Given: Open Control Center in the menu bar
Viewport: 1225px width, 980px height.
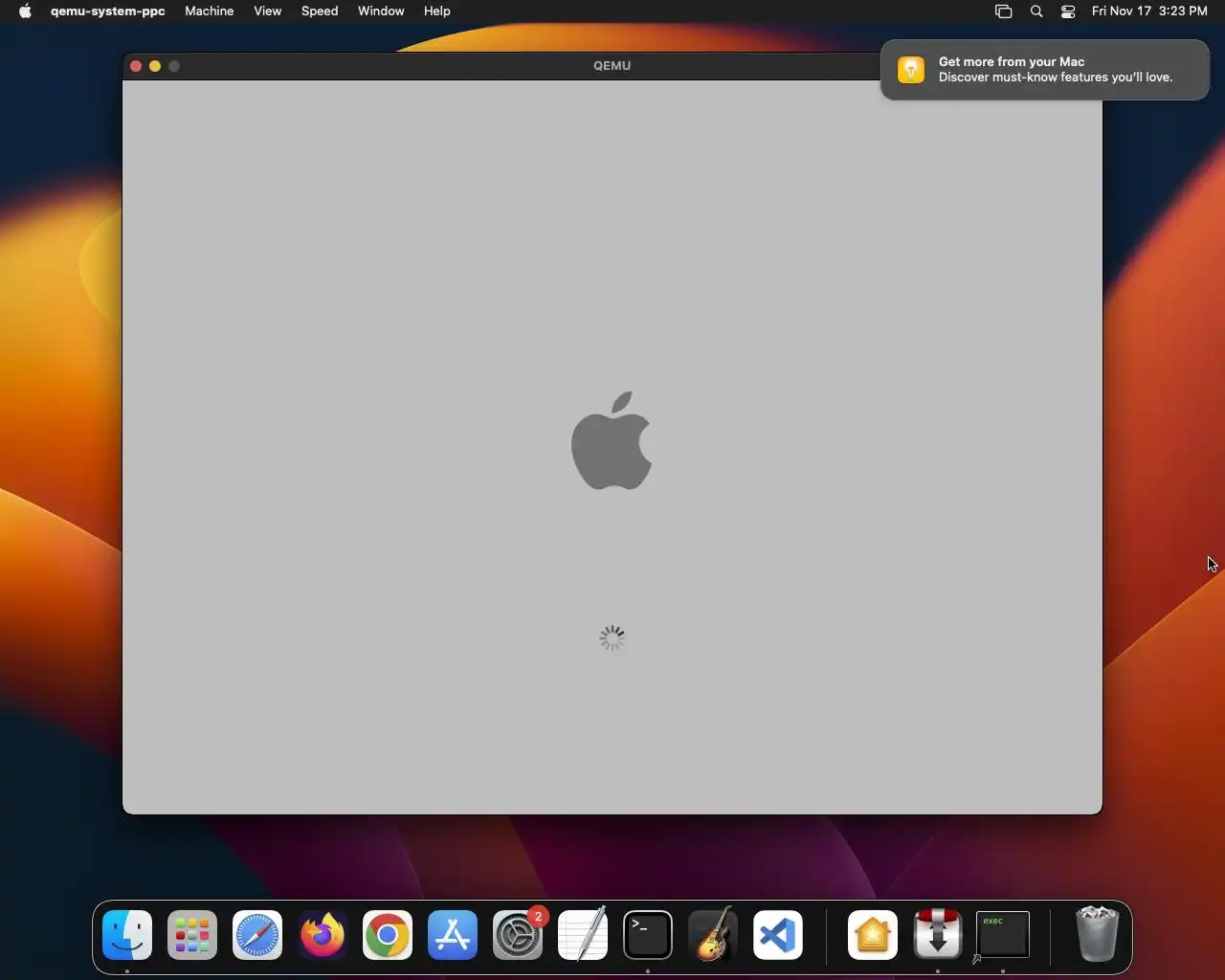Looking at the screenshot, I should point(1068,11).
